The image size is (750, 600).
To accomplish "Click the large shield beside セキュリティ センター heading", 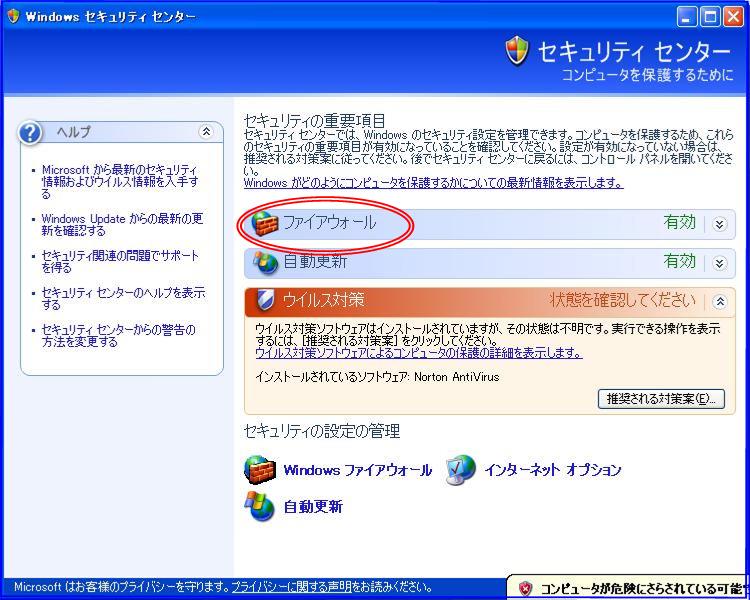I will pyautogui.click(x=518, y=51).
